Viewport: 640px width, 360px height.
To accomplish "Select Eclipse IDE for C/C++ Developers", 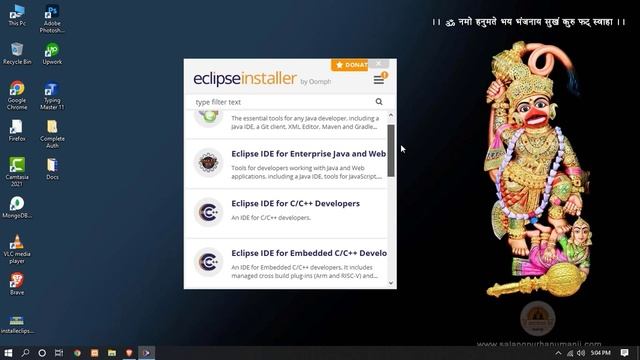I will click(x=286, y=213).
